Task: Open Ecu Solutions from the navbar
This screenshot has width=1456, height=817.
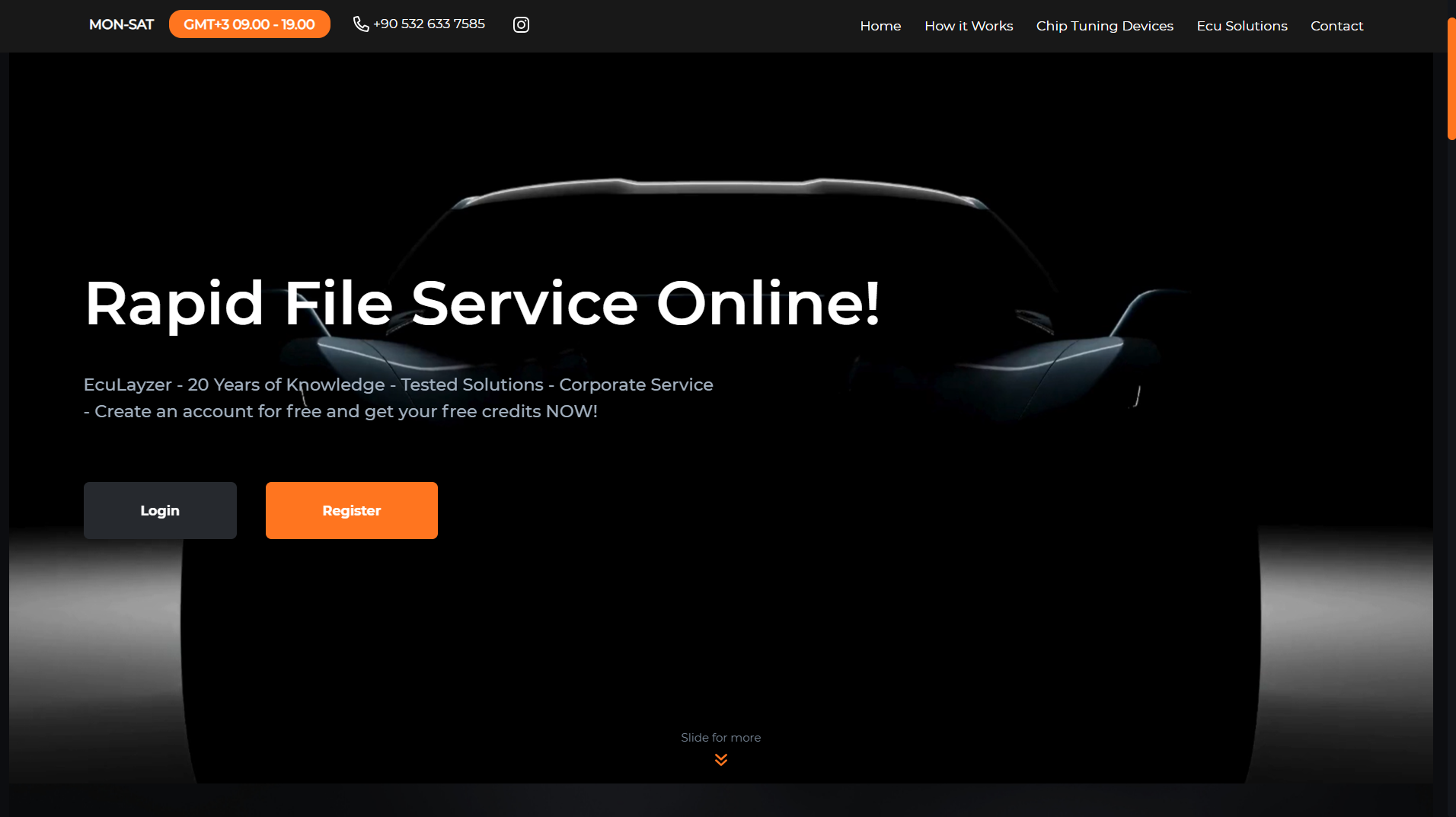Action: click(1241, 26)
